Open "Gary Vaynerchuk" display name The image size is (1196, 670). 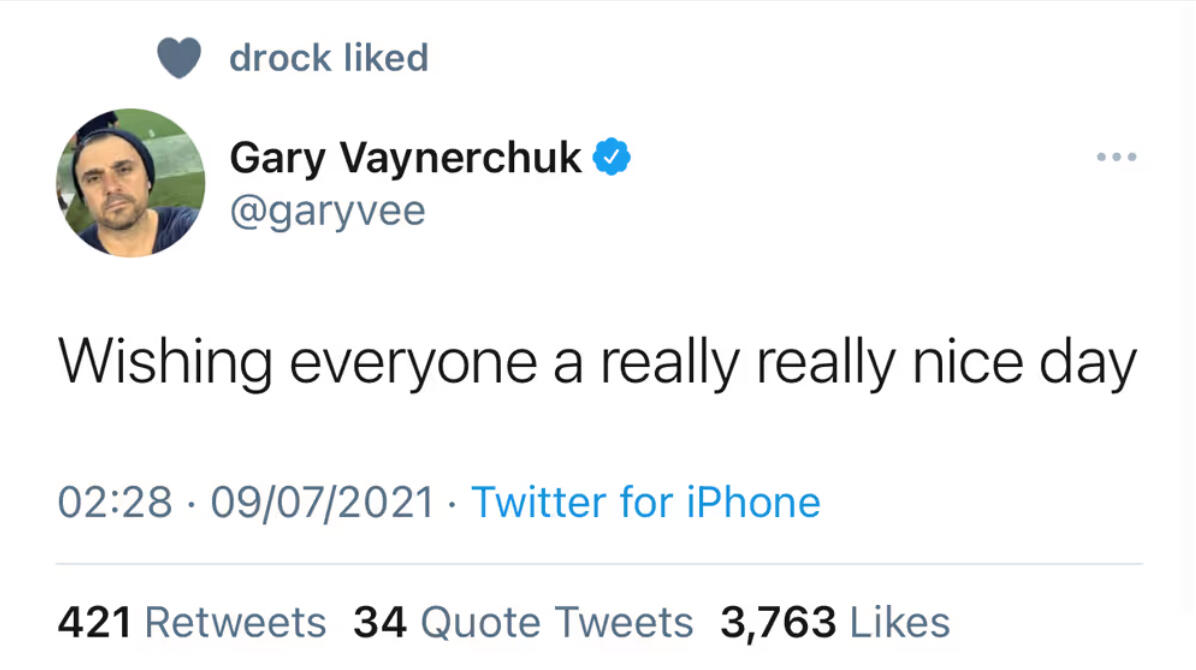click(x=406, y=156)
